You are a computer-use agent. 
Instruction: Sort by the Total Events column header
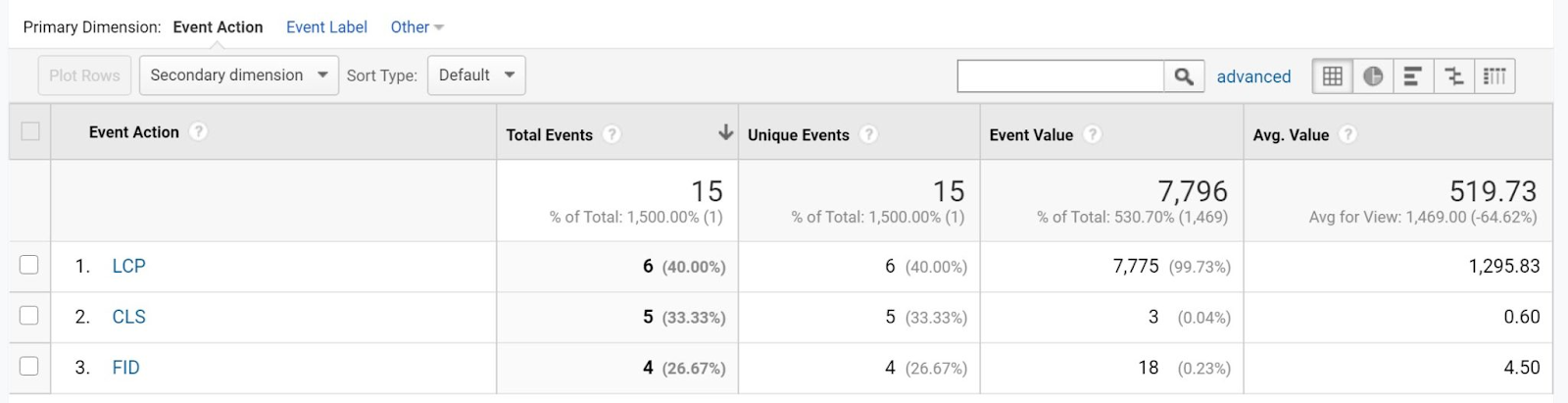pyautogui.click(x=549, y=134)
